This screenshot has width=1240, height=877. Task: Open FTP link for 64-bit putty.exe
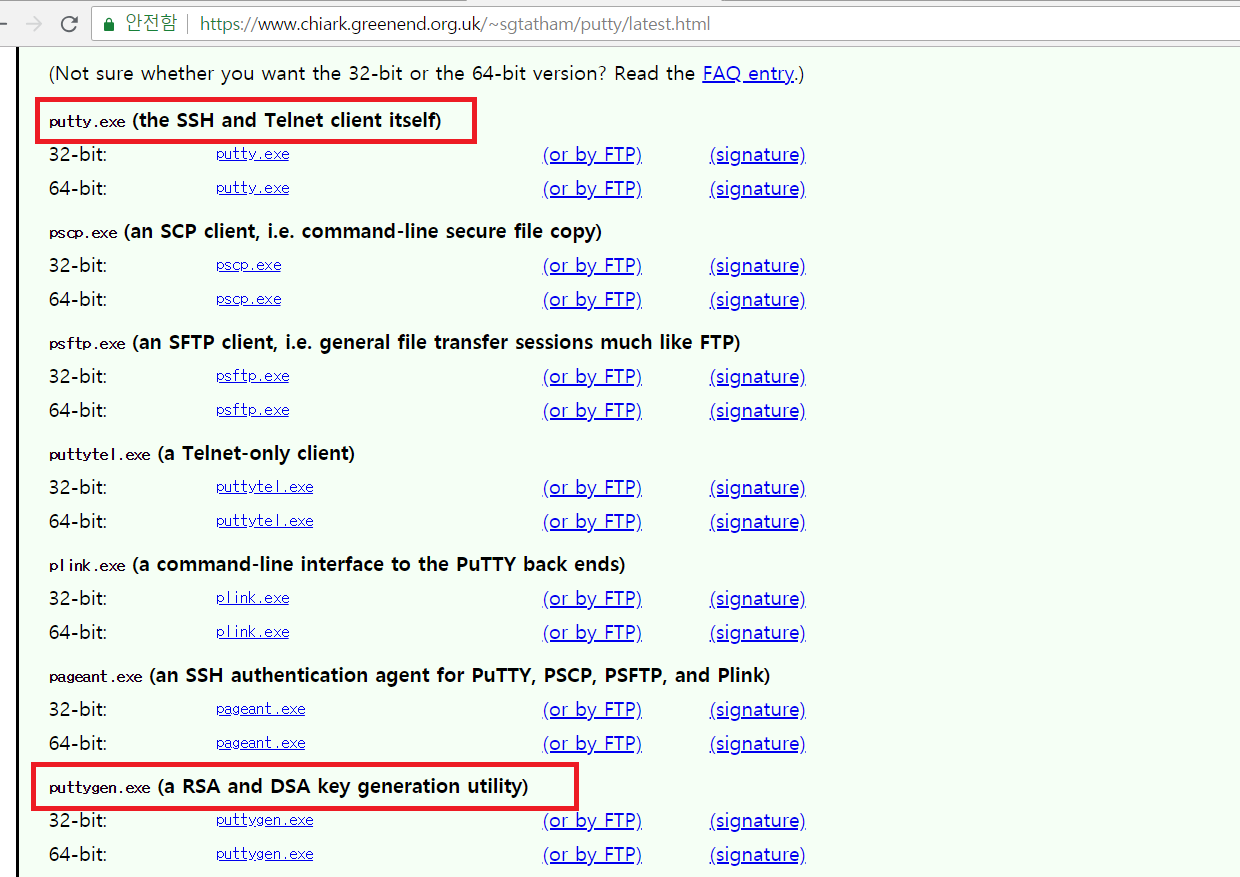coord(592,189)
